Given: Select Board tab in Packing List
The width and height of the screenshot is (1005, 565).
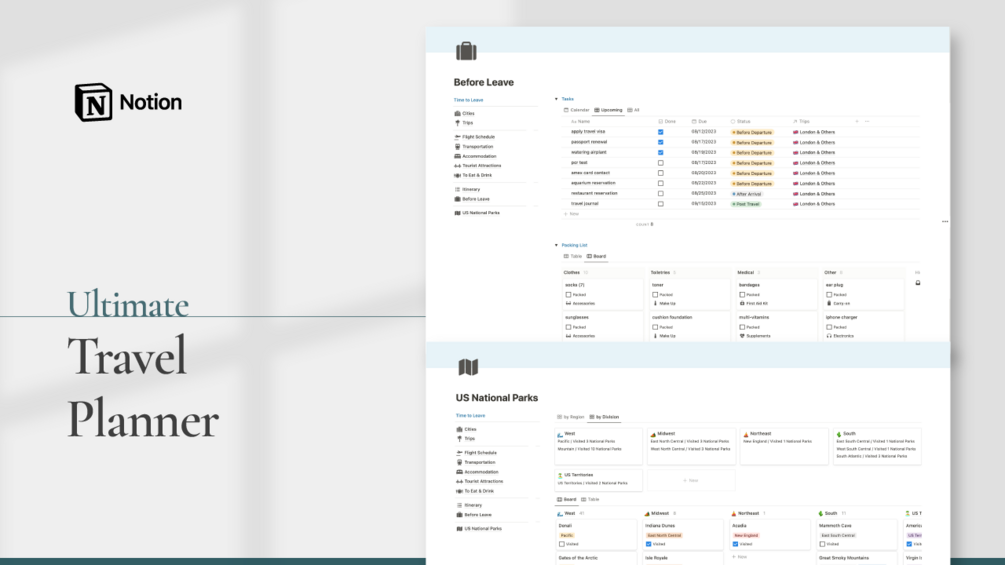Looking at the screenshot, I should pos(596,256).
